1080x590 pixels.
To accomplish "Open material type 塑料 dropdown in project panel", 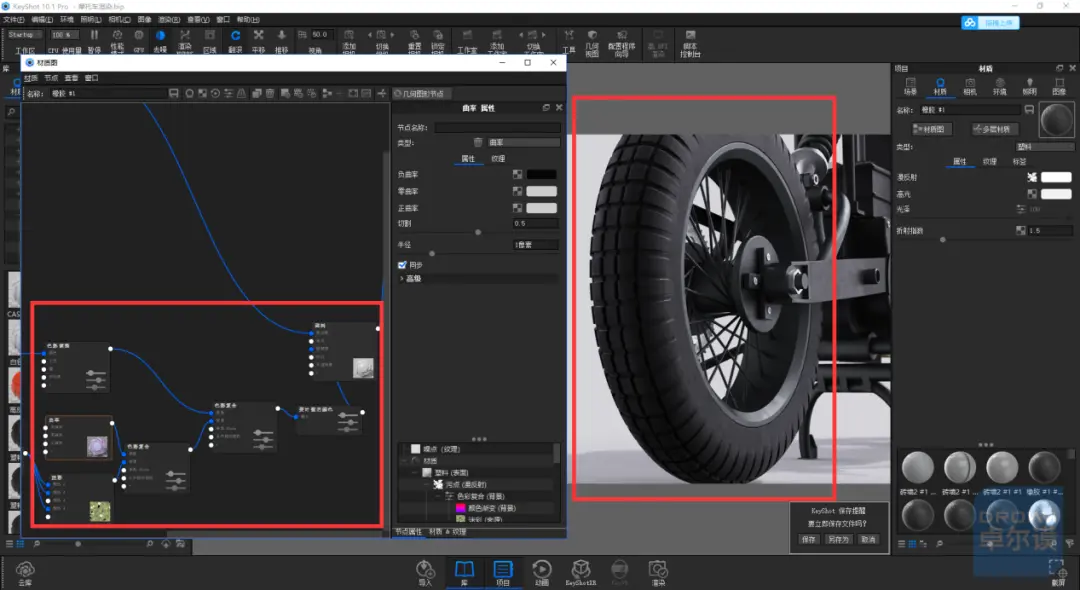I will click(x=1045, y=147).
